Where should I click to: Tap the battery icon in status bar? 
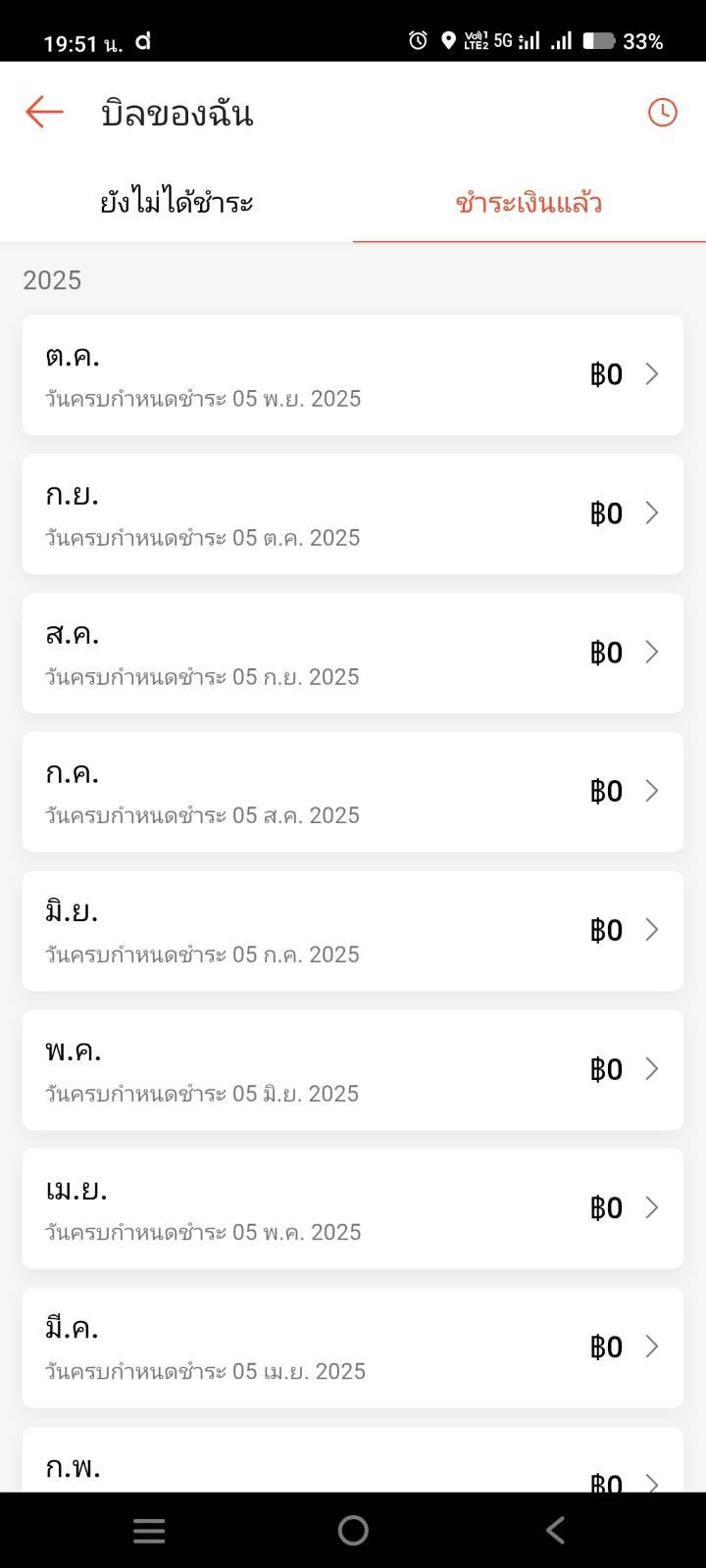pyautogui.click(x=598, y=40)
